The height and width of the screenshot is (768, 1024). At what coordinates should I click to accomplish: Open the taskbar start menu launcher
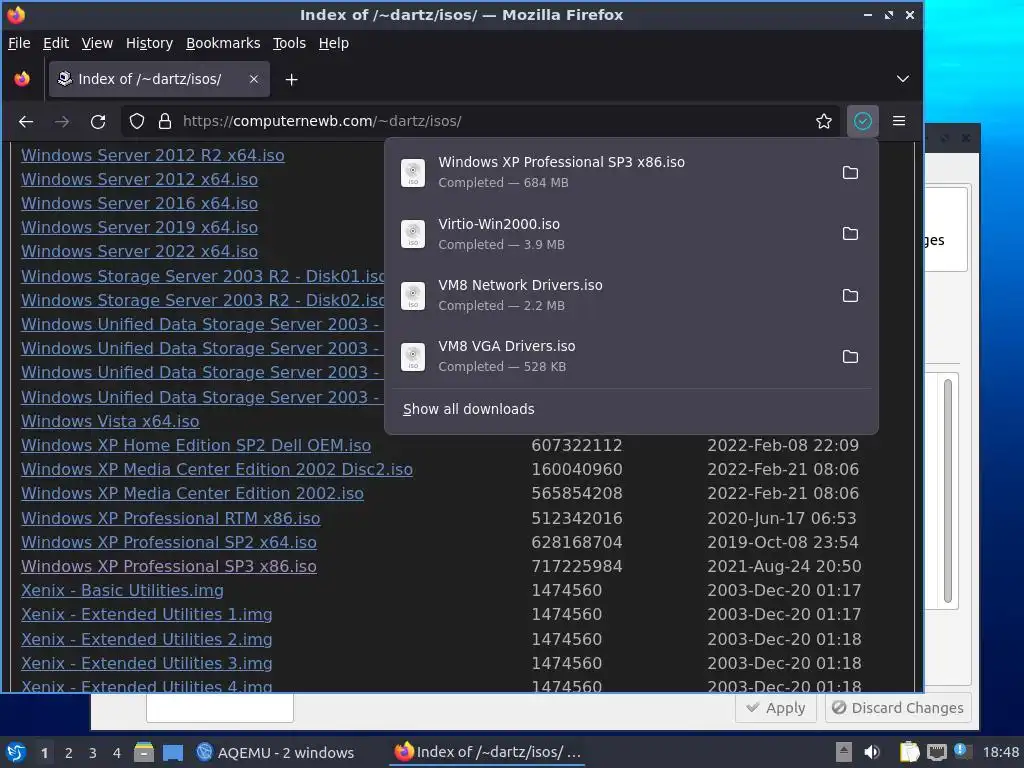[16, 752]
